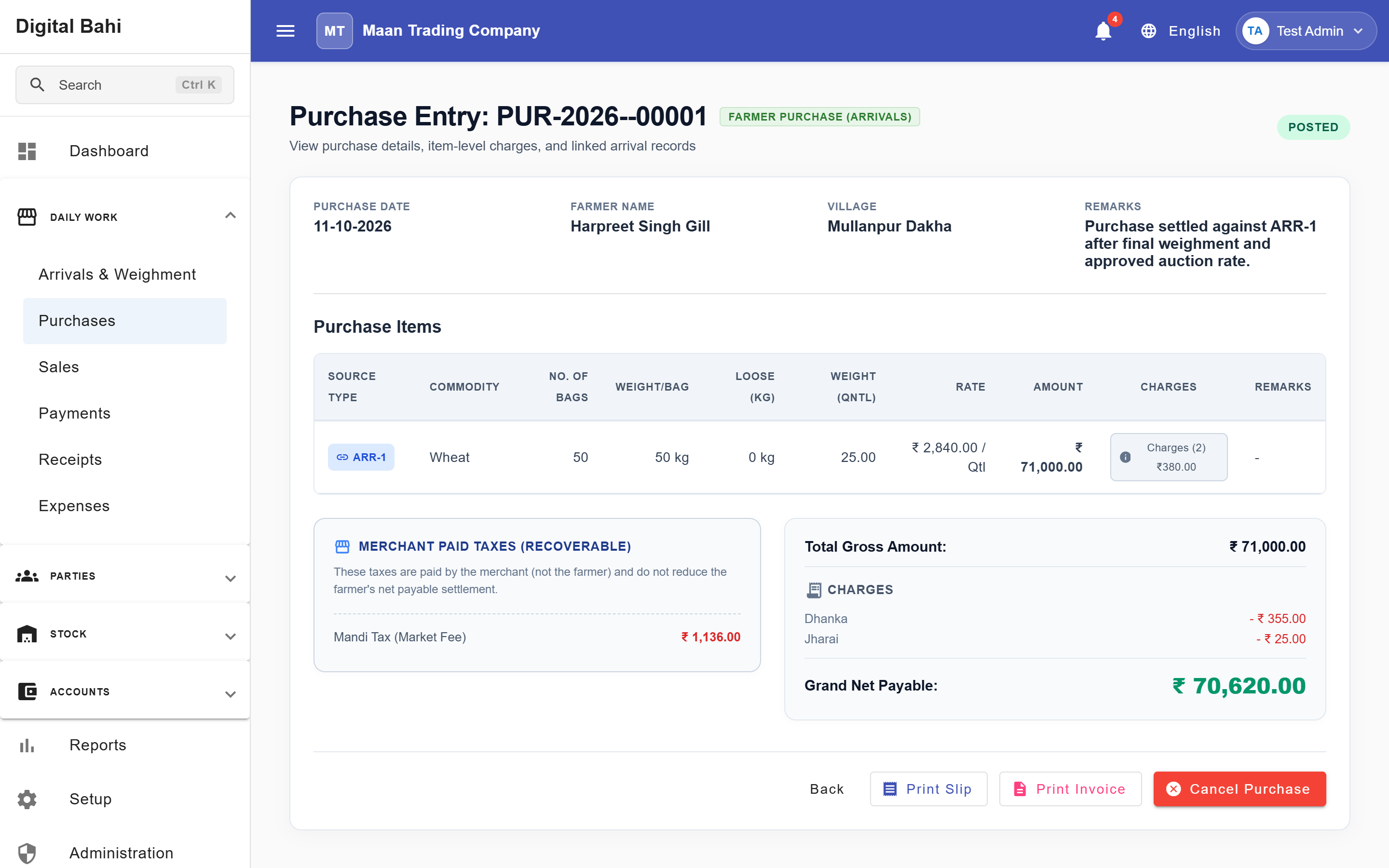The width and height of the screenshot is (1389, 868).
Task: Open the Charges (2) ₹380.00 chip
Action: coord(1169,457)
